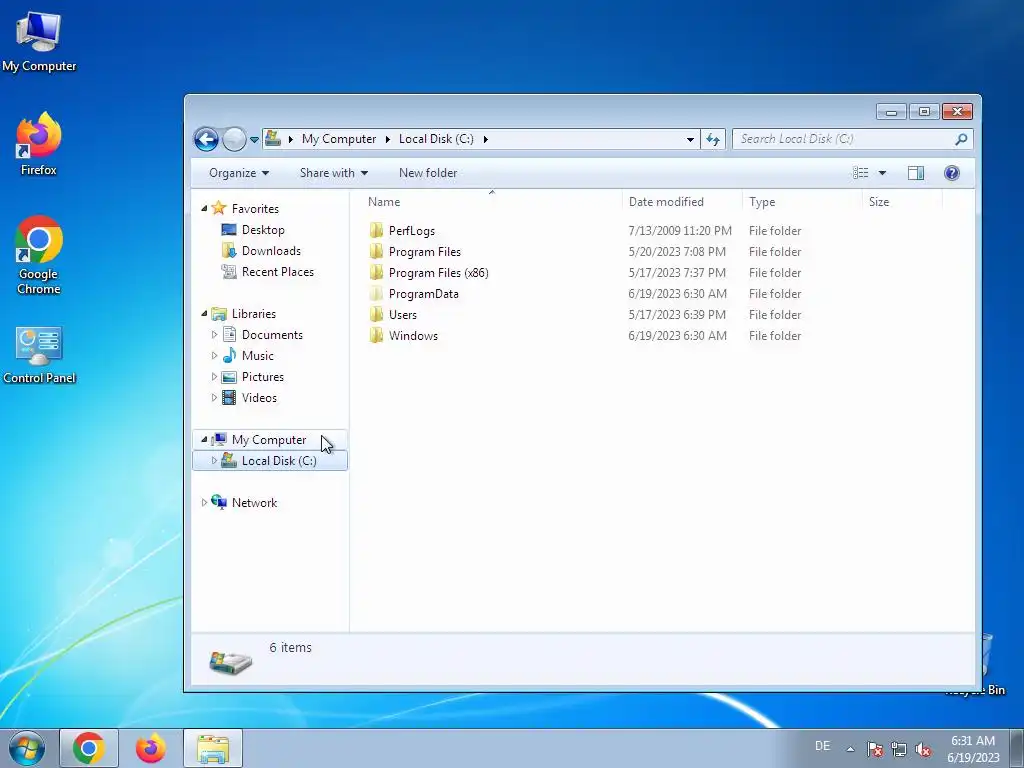
Task: Show hidden tray icons arrow
Action: click(x=850, y=749)
